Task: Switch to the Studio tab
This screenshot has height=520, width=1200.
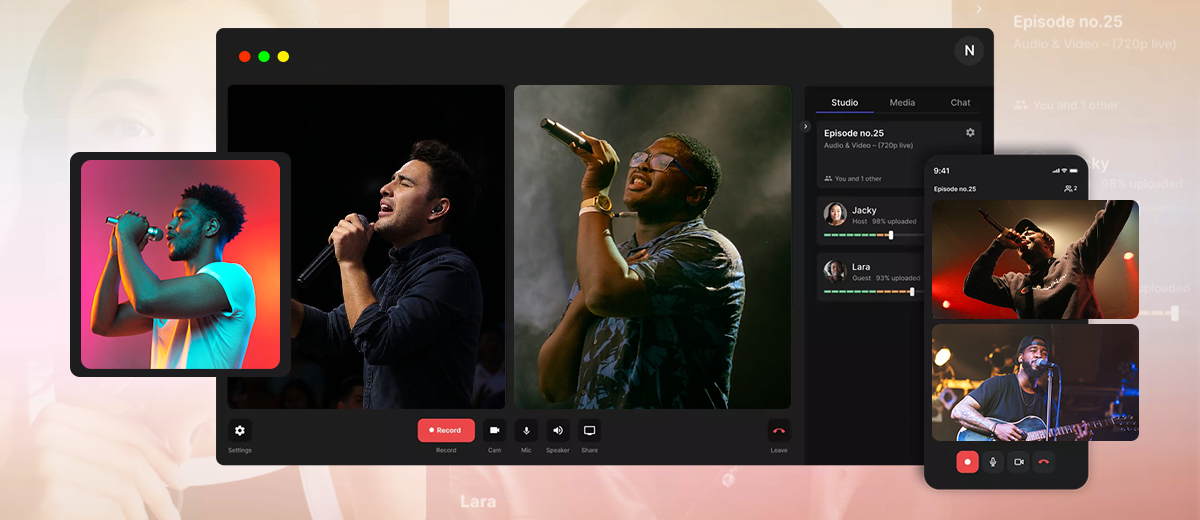Action: click(x=844, y=103)
